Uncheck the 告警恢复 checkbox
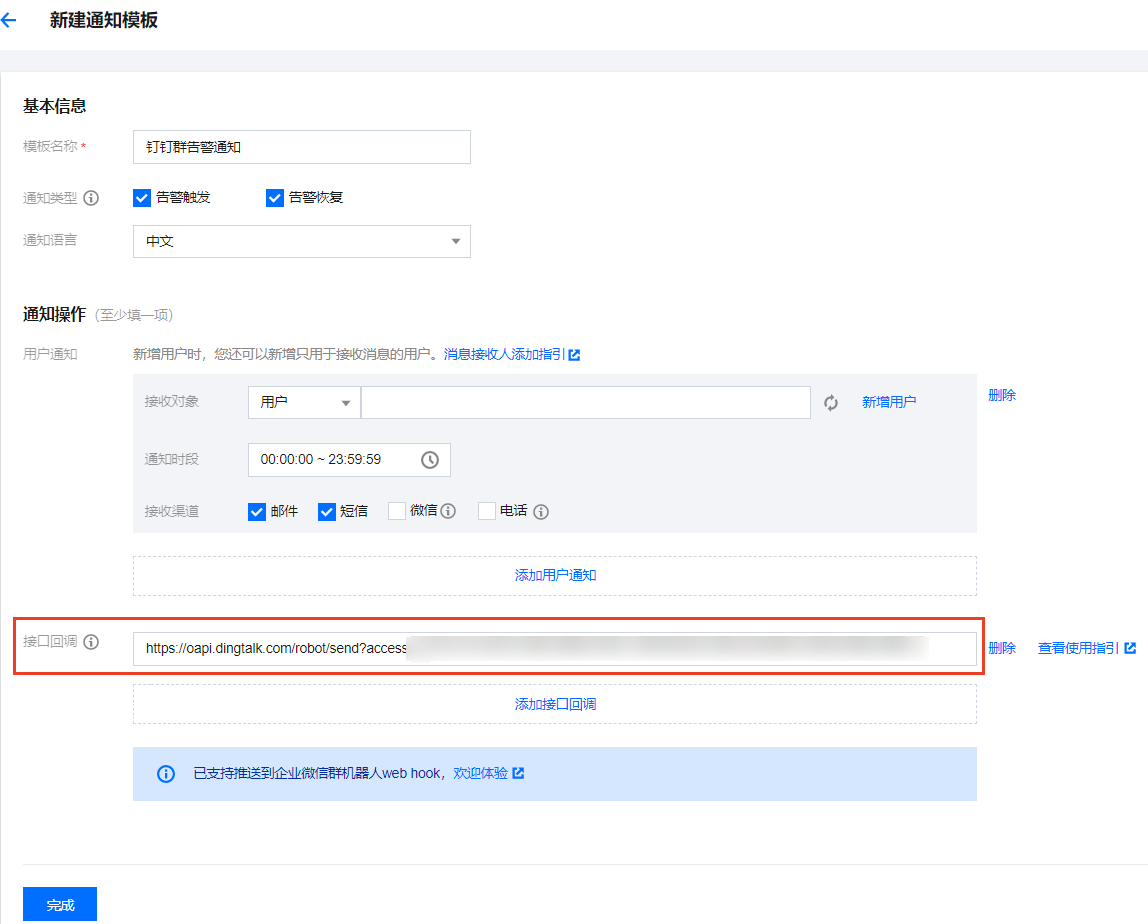 click(275, 198)
